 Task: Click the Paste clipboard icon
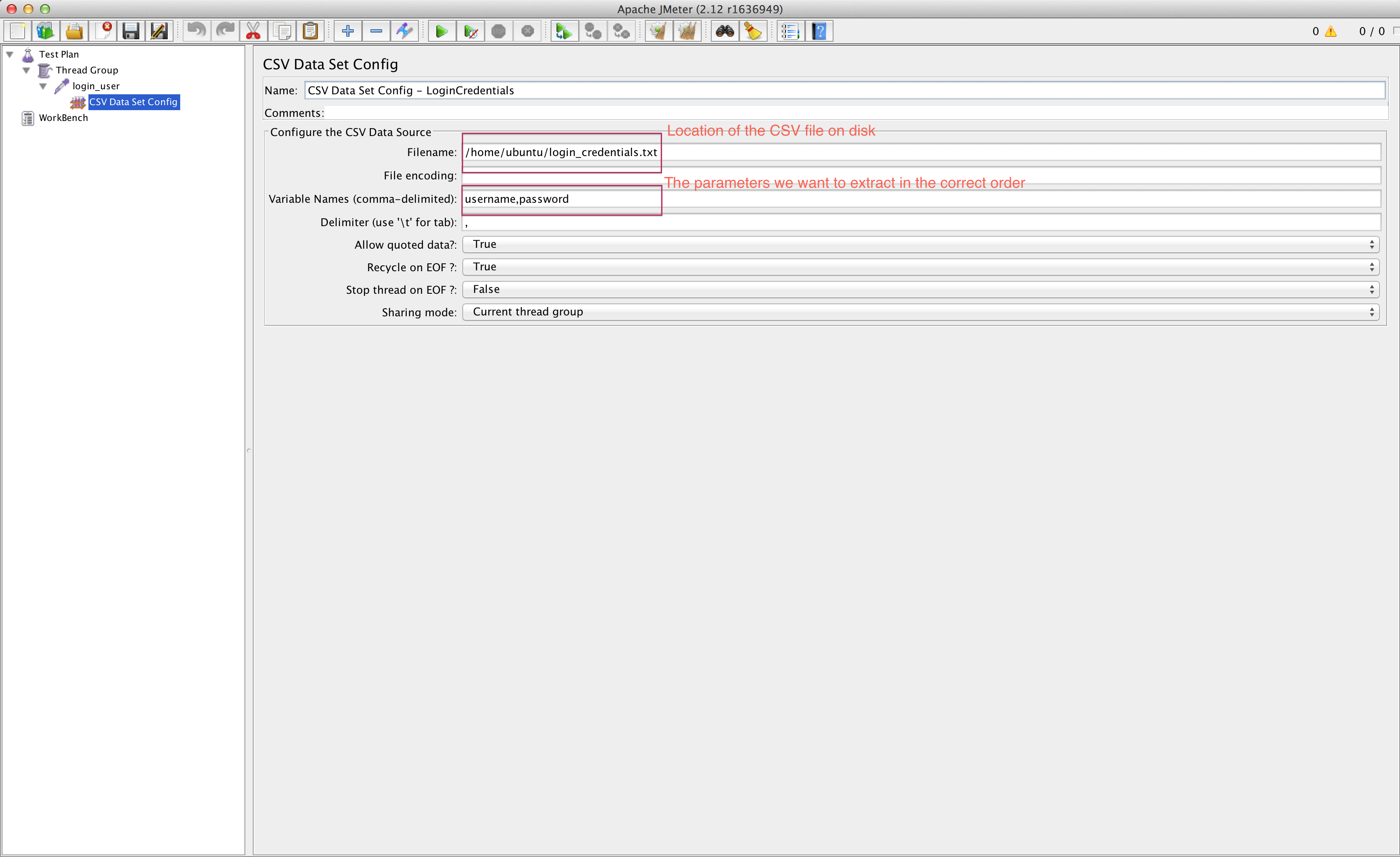coord(310,31)
